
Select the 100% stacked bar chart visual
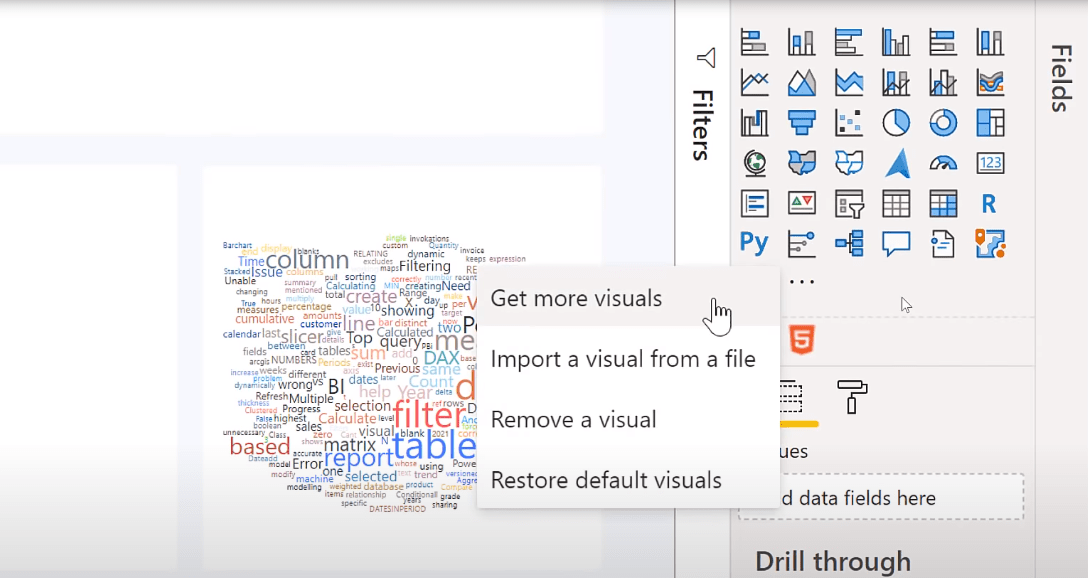click(x=943, y=42)
